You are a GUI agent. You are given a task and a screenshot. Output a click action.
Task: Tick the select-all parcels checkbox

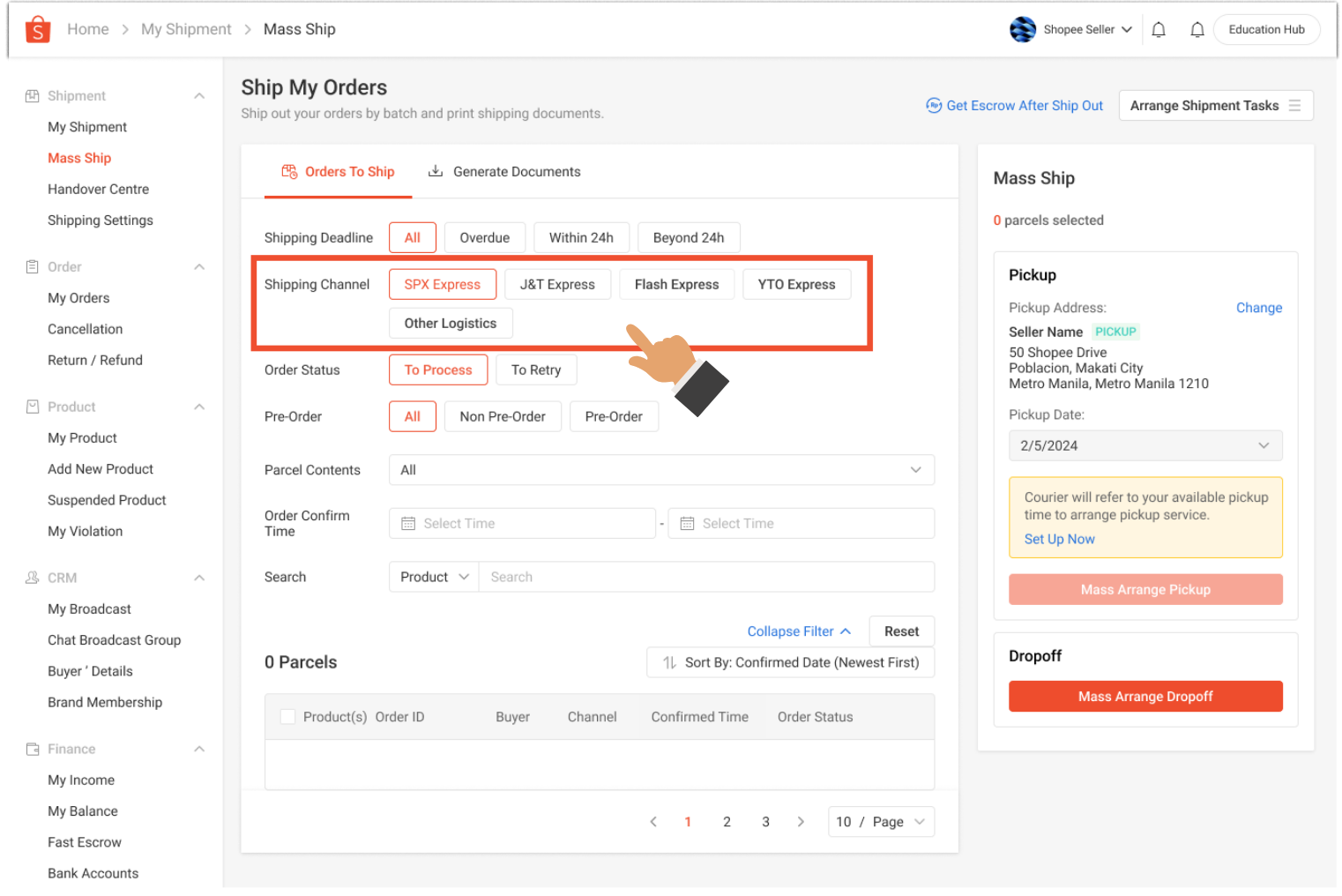coord(287,717)
